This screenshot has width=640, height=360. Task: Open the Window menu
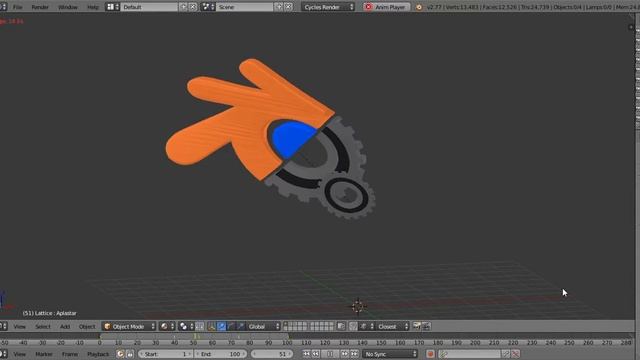tap(68, 7)
